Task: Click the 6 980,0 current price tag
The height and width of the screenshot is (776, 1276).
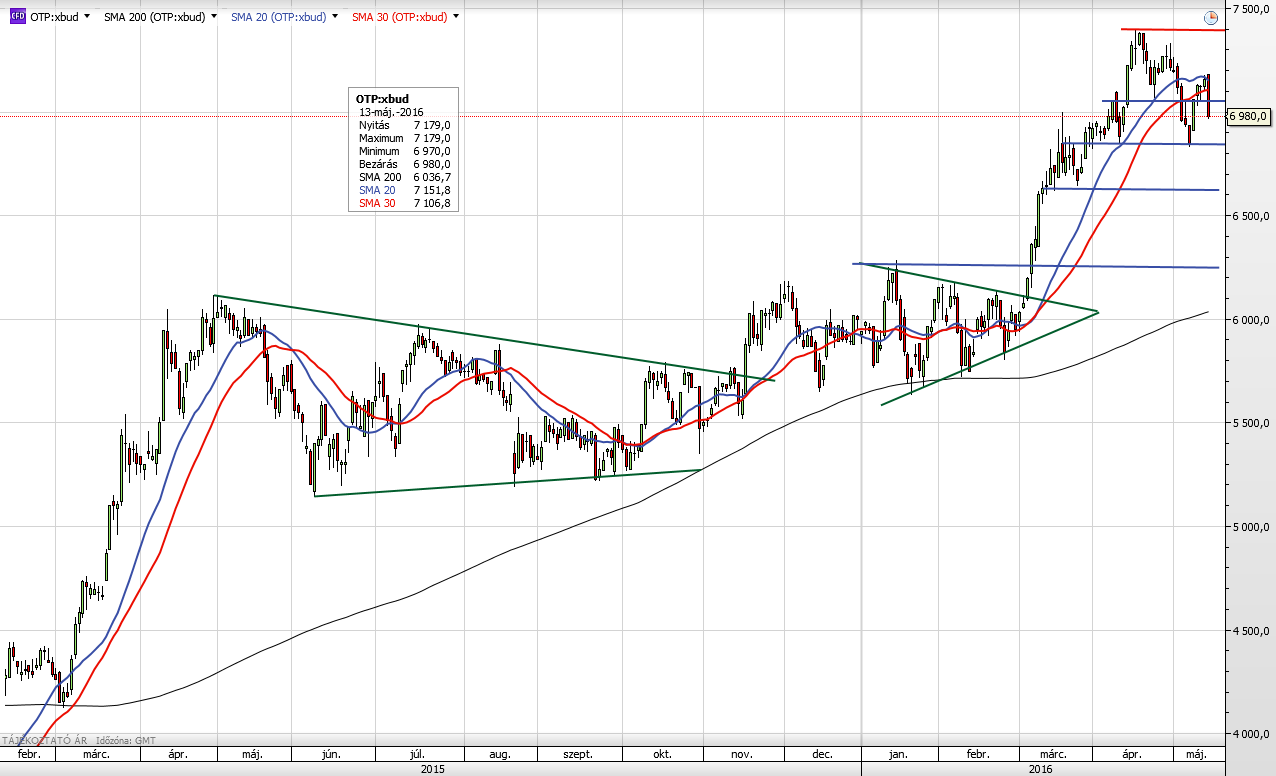Action: (x=1249, y=116)
